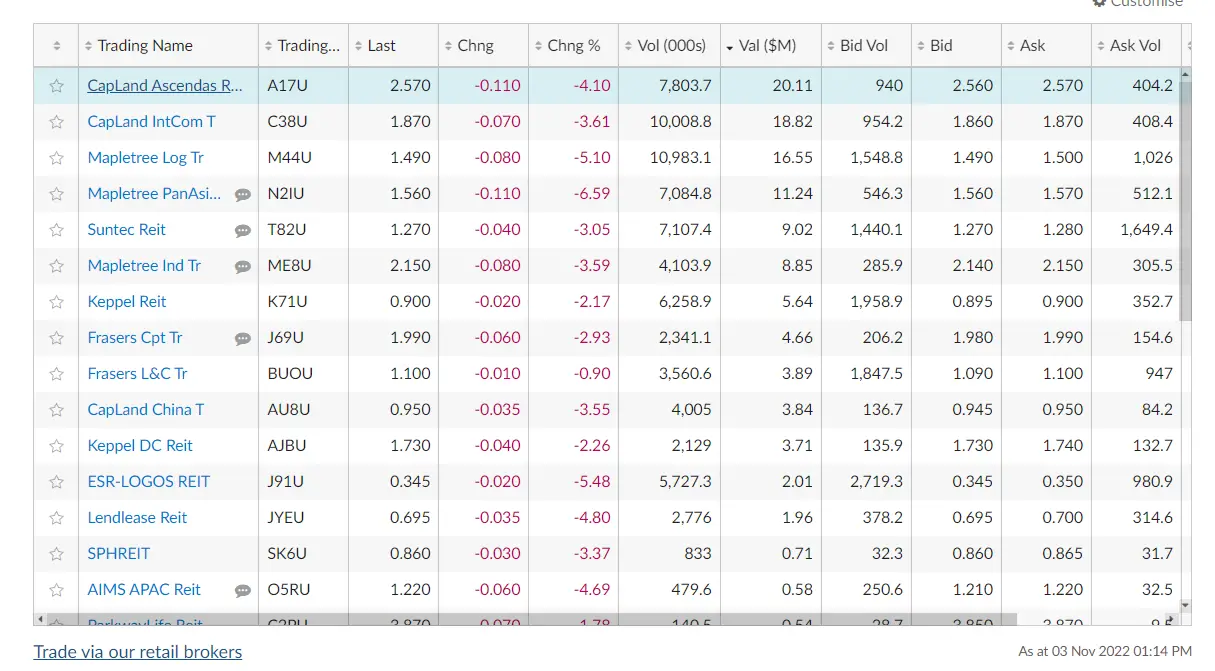Viewport: 1215px width, 671px height.
Task: Follow the AIMS APAC Reit link
Action: pyautogui.click(x=144, y=590)
